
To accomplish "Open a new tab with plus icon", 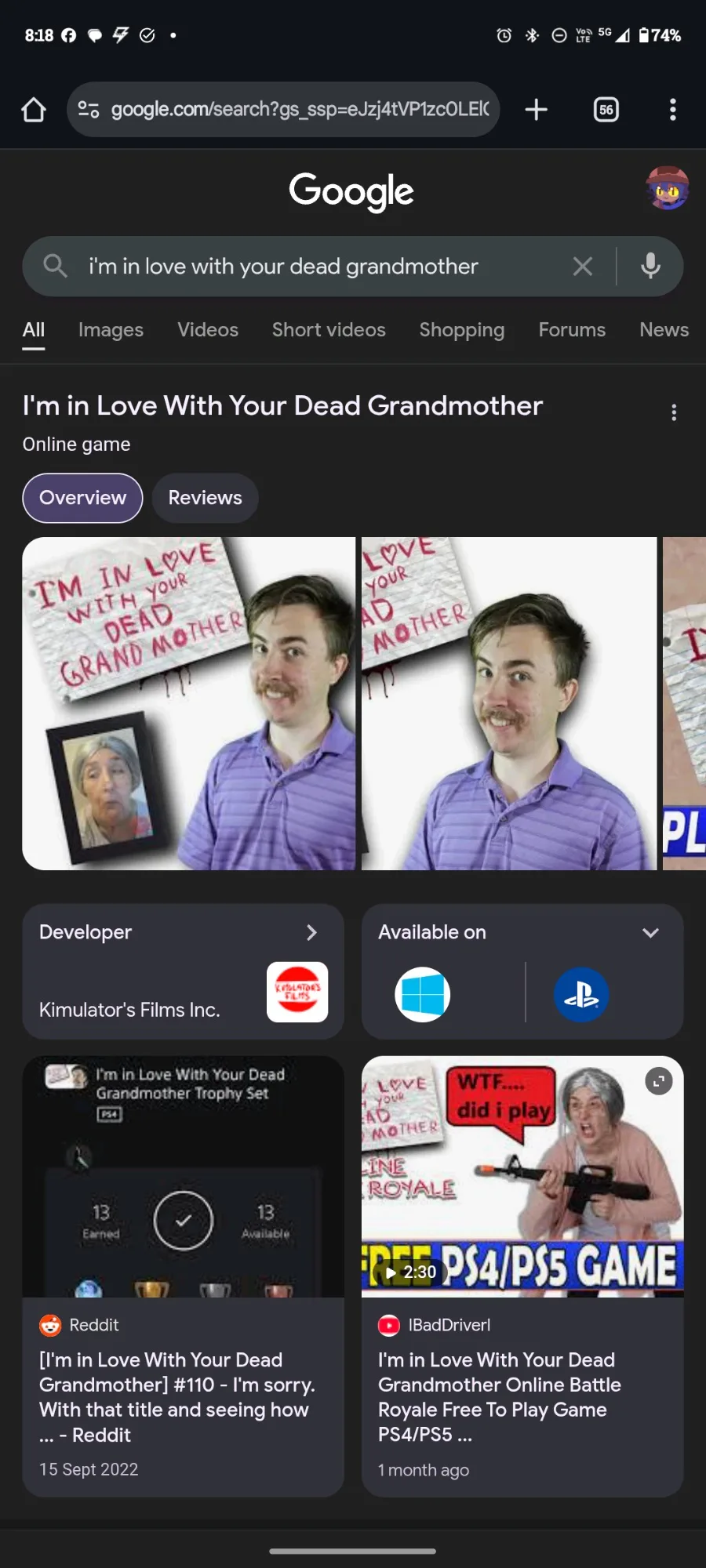I will point(536,110).
